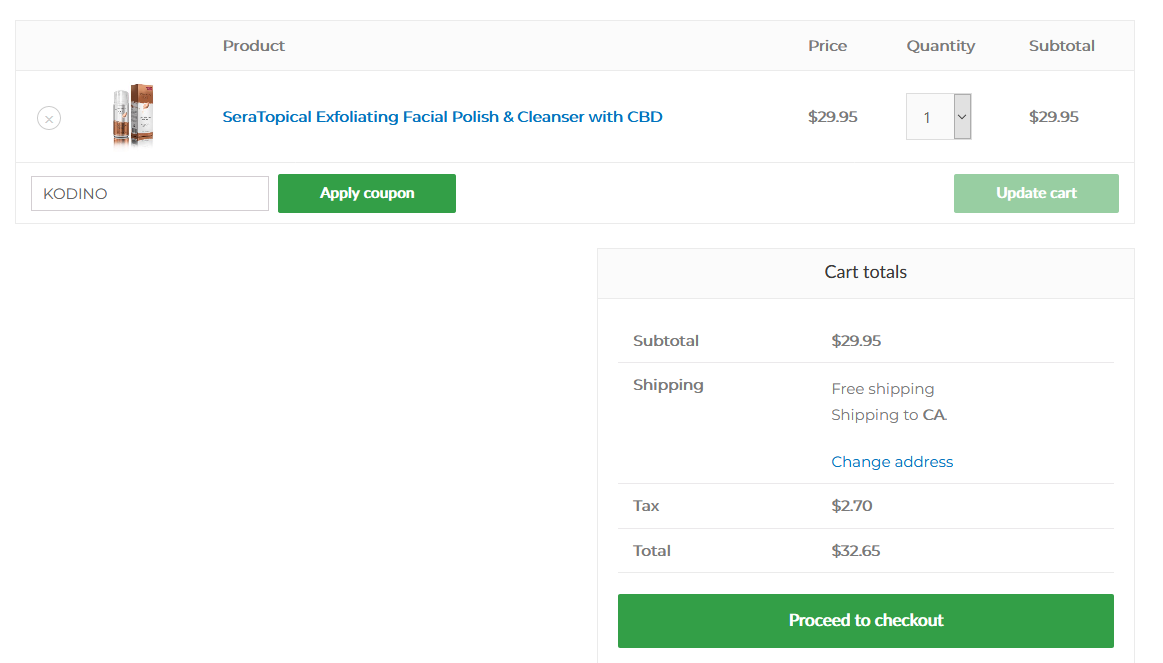Focus the coupon code field containing KODINO
1163x663 pixels.
(x=150, y=194)
